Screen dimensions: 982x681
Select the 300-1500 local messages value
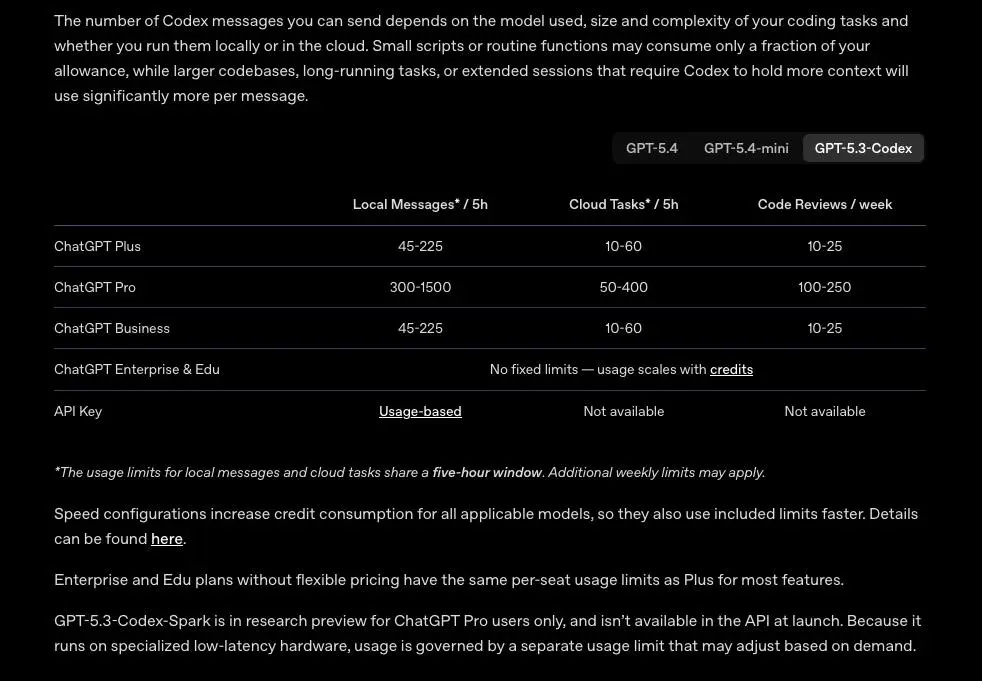pyautogui.click(x=420, y=287)
